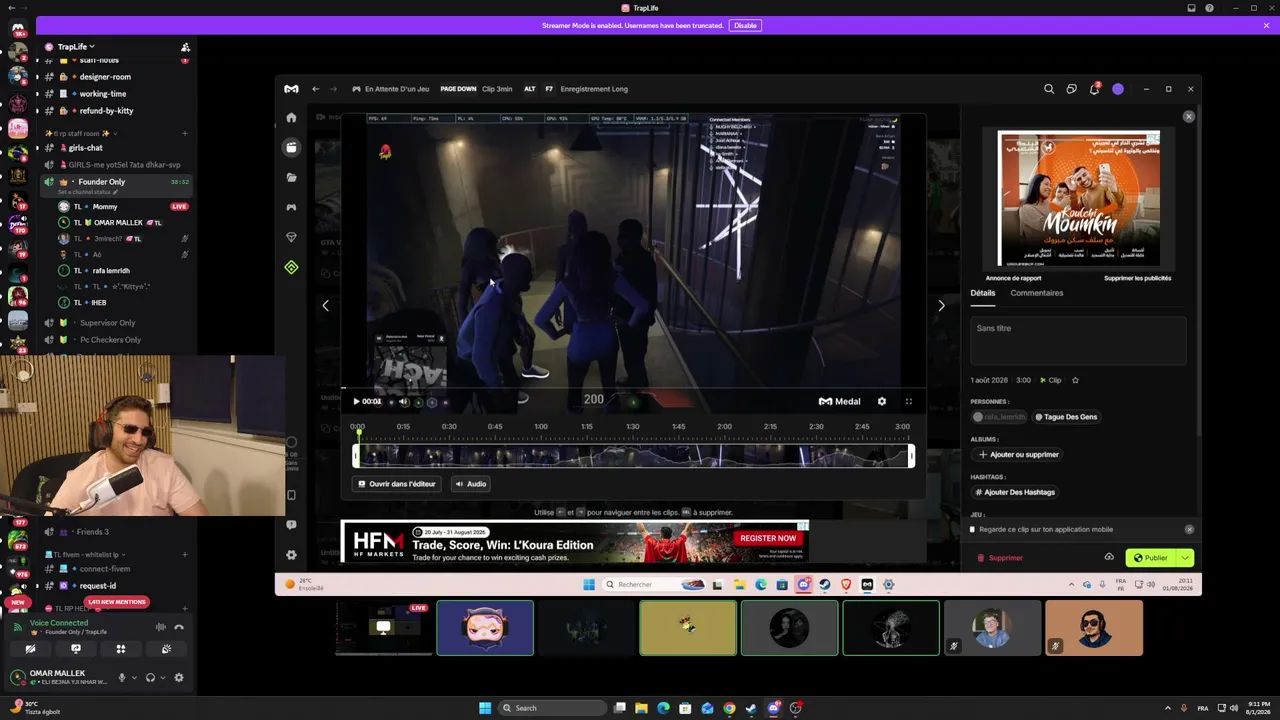
Task: Click the clip timeline thumbnail strip
Action: point(634,456)
